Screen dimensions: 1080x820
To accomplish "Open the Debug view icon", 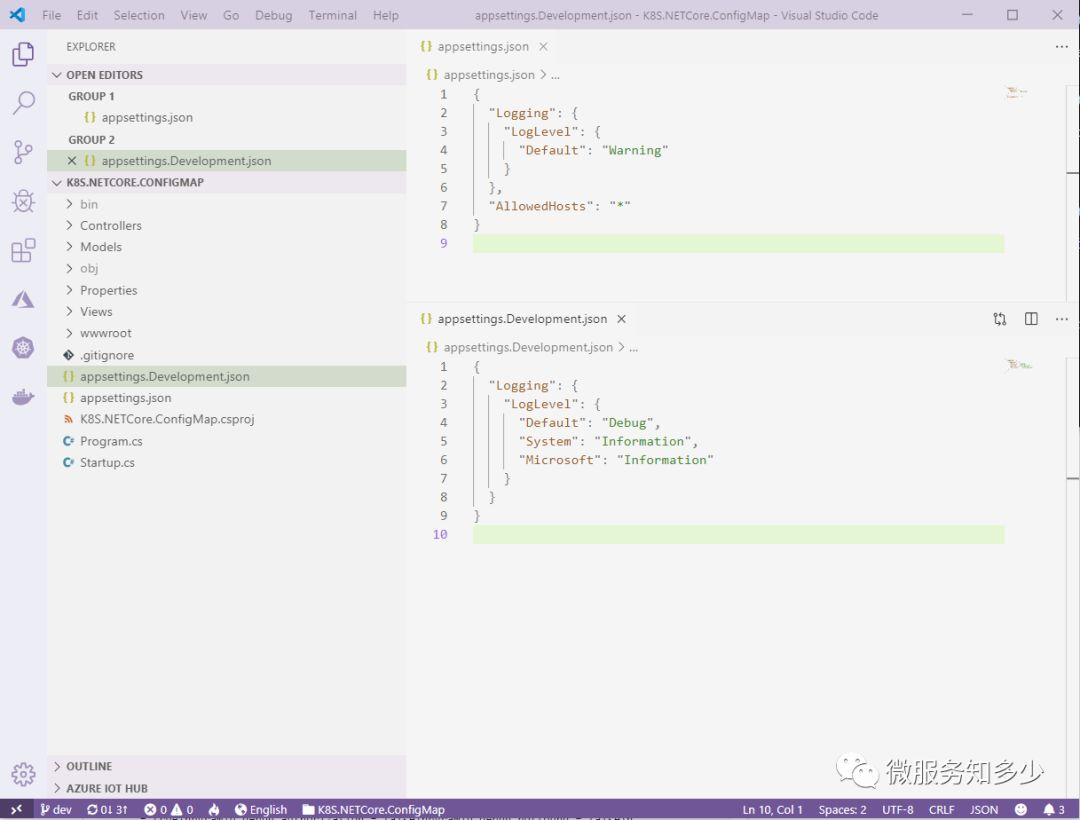I will [x=23, y=201].
